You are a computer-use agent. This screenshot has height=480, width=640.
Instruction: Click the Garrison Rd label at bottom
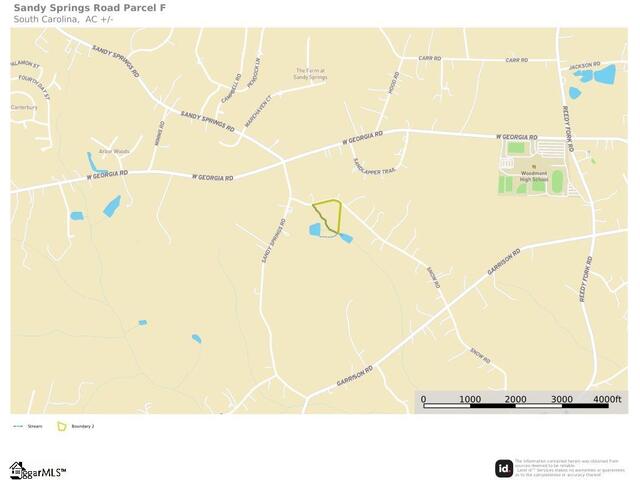(354, 376)
